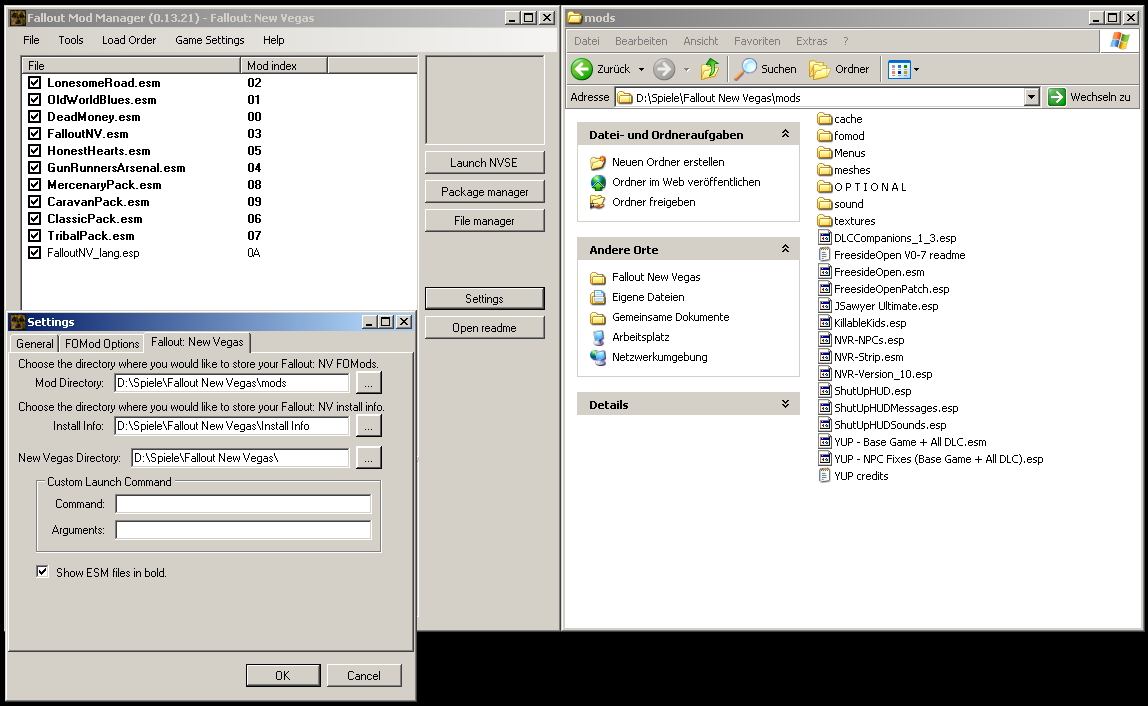Confirm Settings with the OK button
This screenshot has height=706, width=1148.
tap(283, 675)
